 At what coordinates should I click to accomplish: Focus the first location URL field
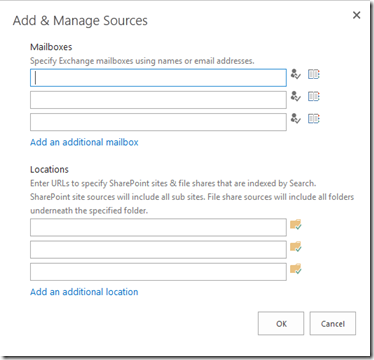coord(158,227)
